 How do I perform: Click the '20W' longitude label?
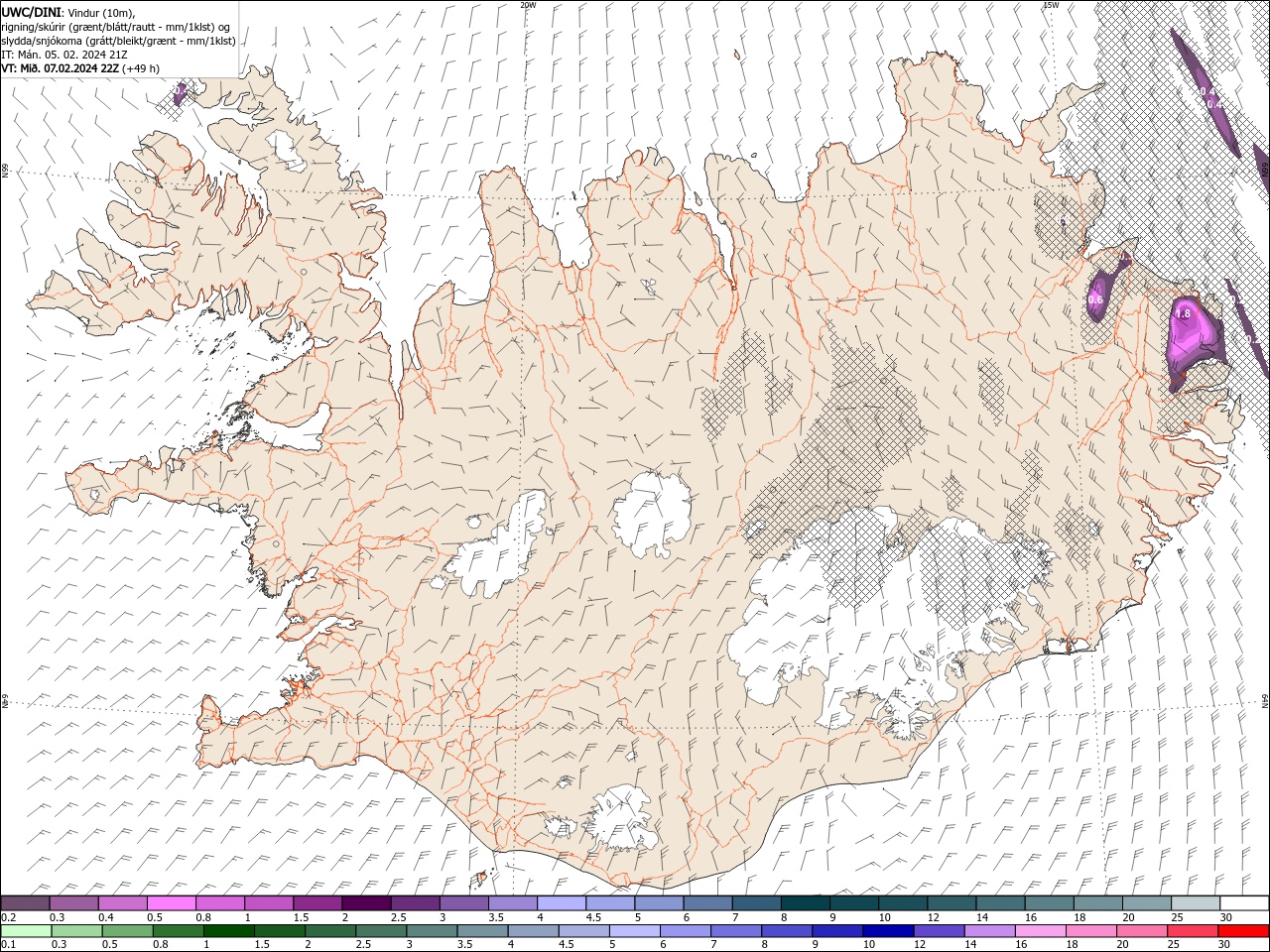point(528,5)
